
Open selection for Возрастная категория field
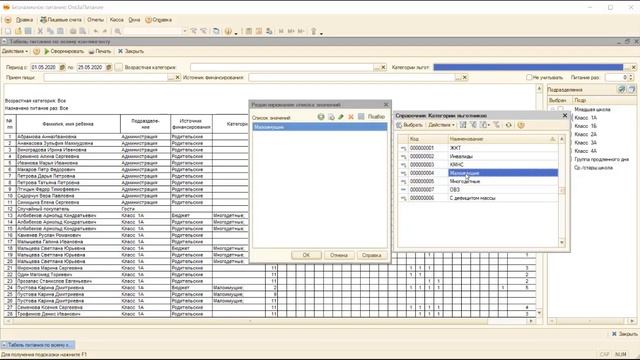[x=377, y=67]
